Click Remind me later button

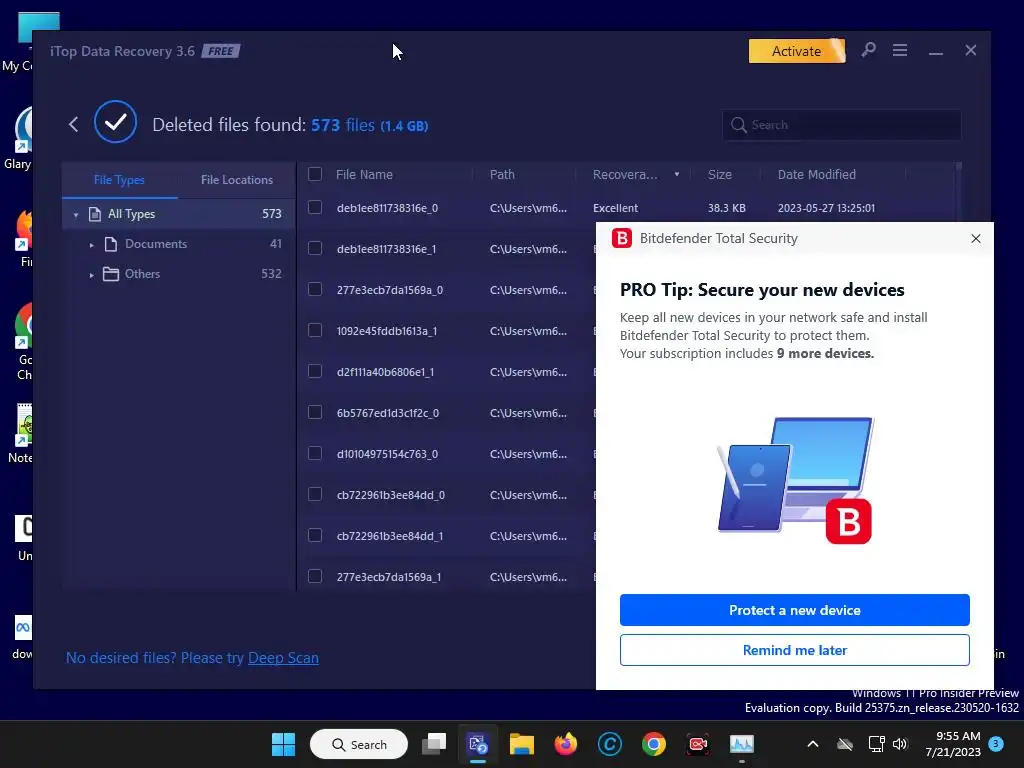click(795, 650)
